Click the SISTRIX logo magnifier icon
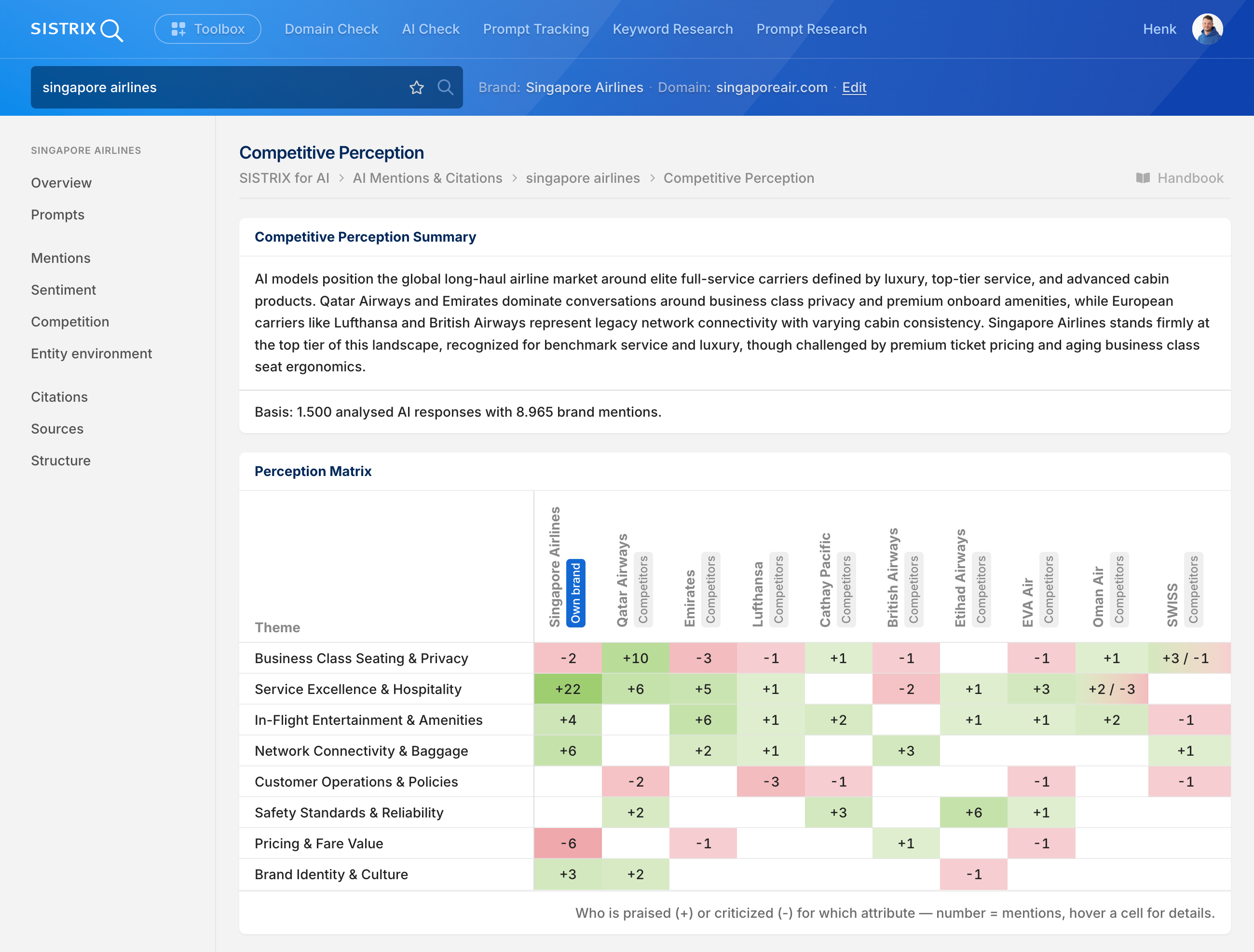 pyautogui.click(x=112, y=29)
